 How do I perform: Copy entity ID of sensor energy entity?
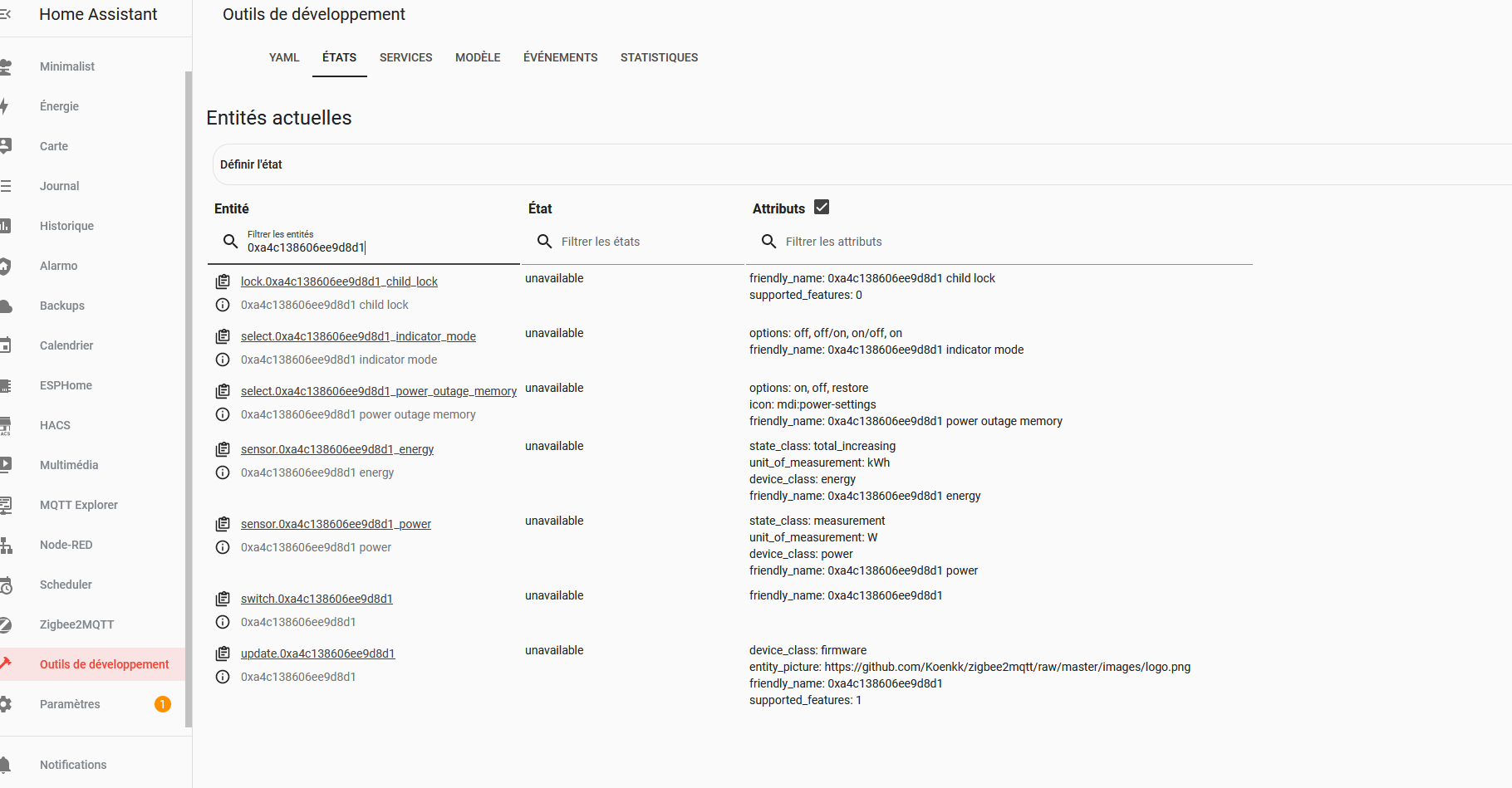223,449
